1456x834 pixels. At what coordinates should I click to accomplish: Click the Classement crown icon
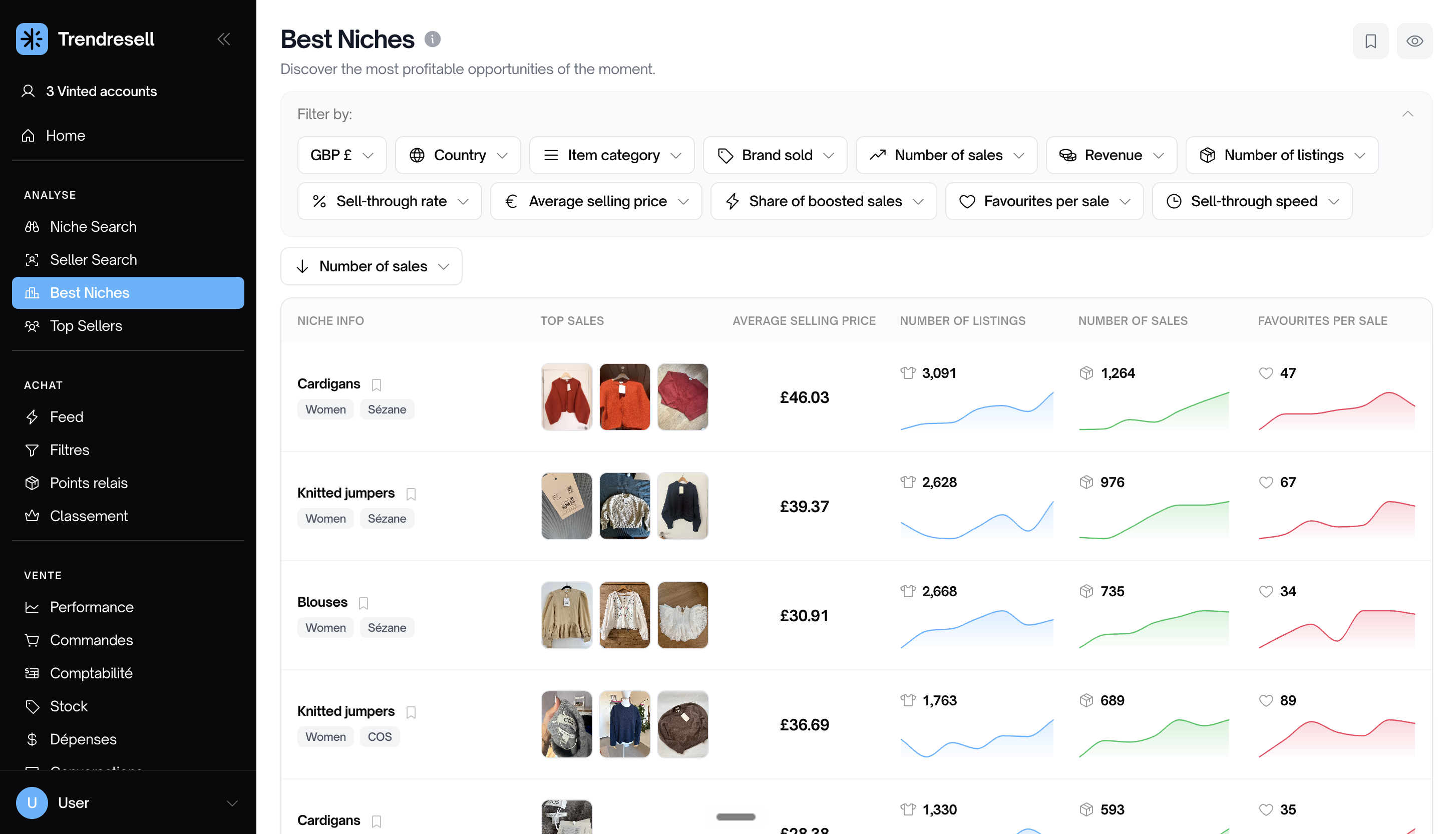(32, 516)
